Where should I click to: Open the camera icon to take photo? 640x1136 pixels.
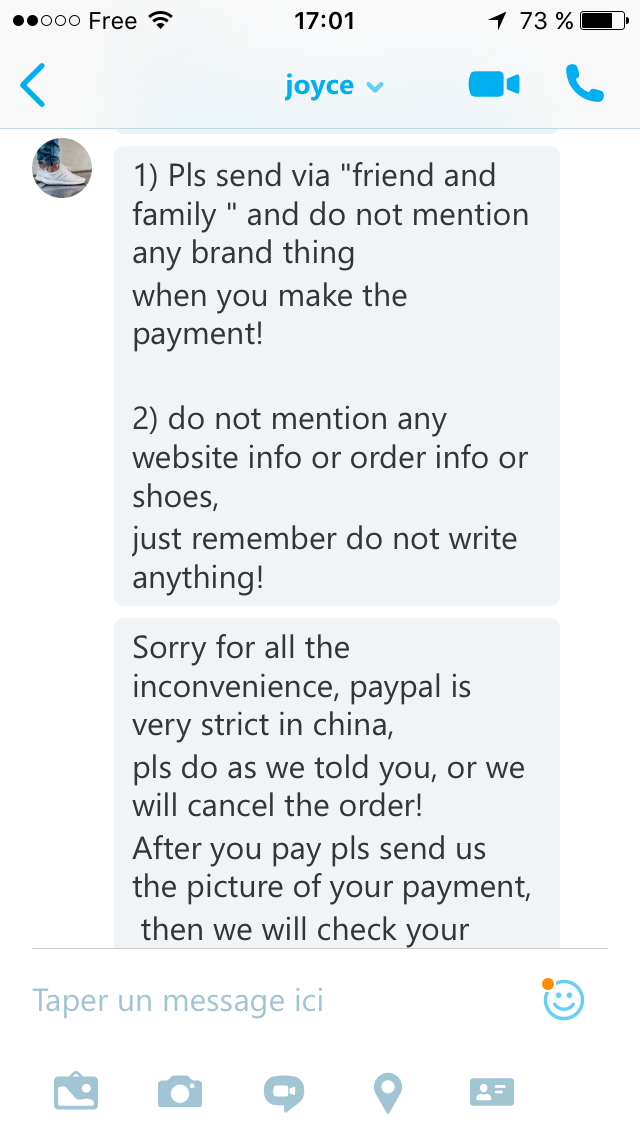click(180, 1093)
